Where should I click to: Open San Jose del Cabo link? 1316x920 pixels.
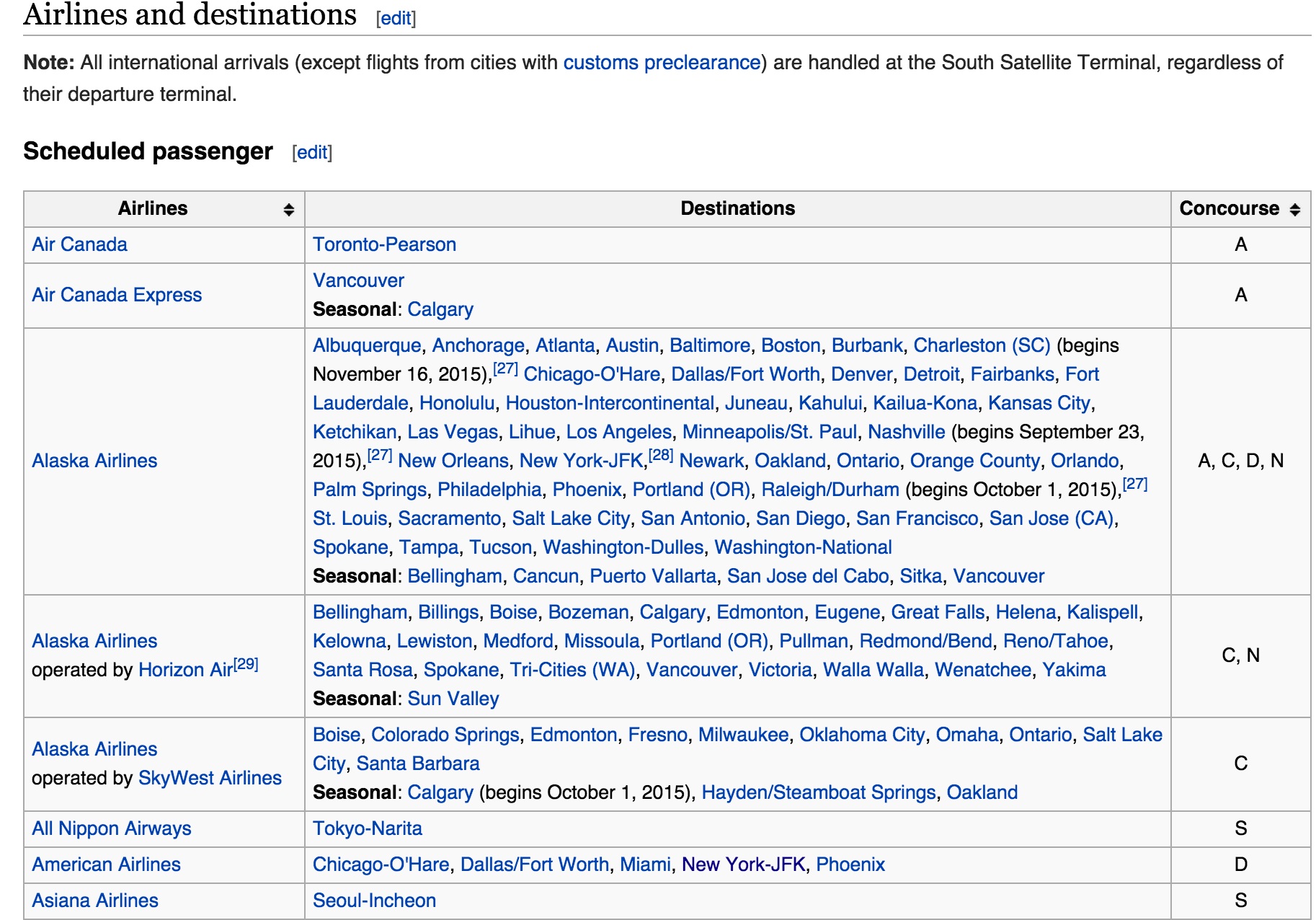808,576
